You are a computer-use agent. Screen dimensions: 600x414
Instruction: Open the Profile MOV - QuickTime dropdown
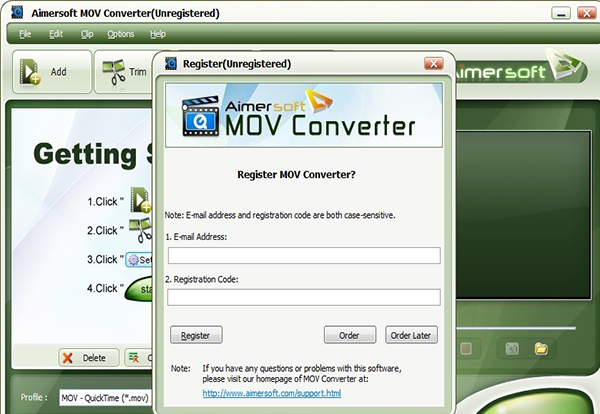[x=106, y=398]
